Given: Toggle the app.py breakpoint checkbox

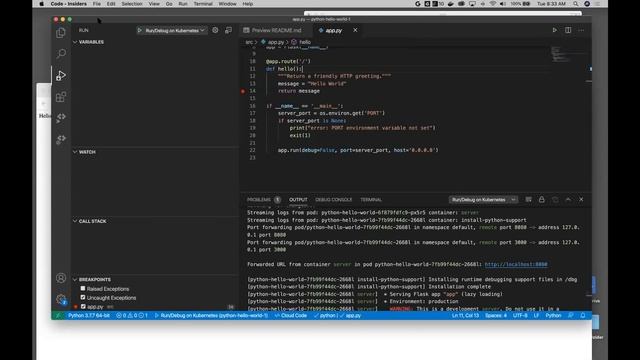Looking at the screenshot, I should tap(83, 307).
